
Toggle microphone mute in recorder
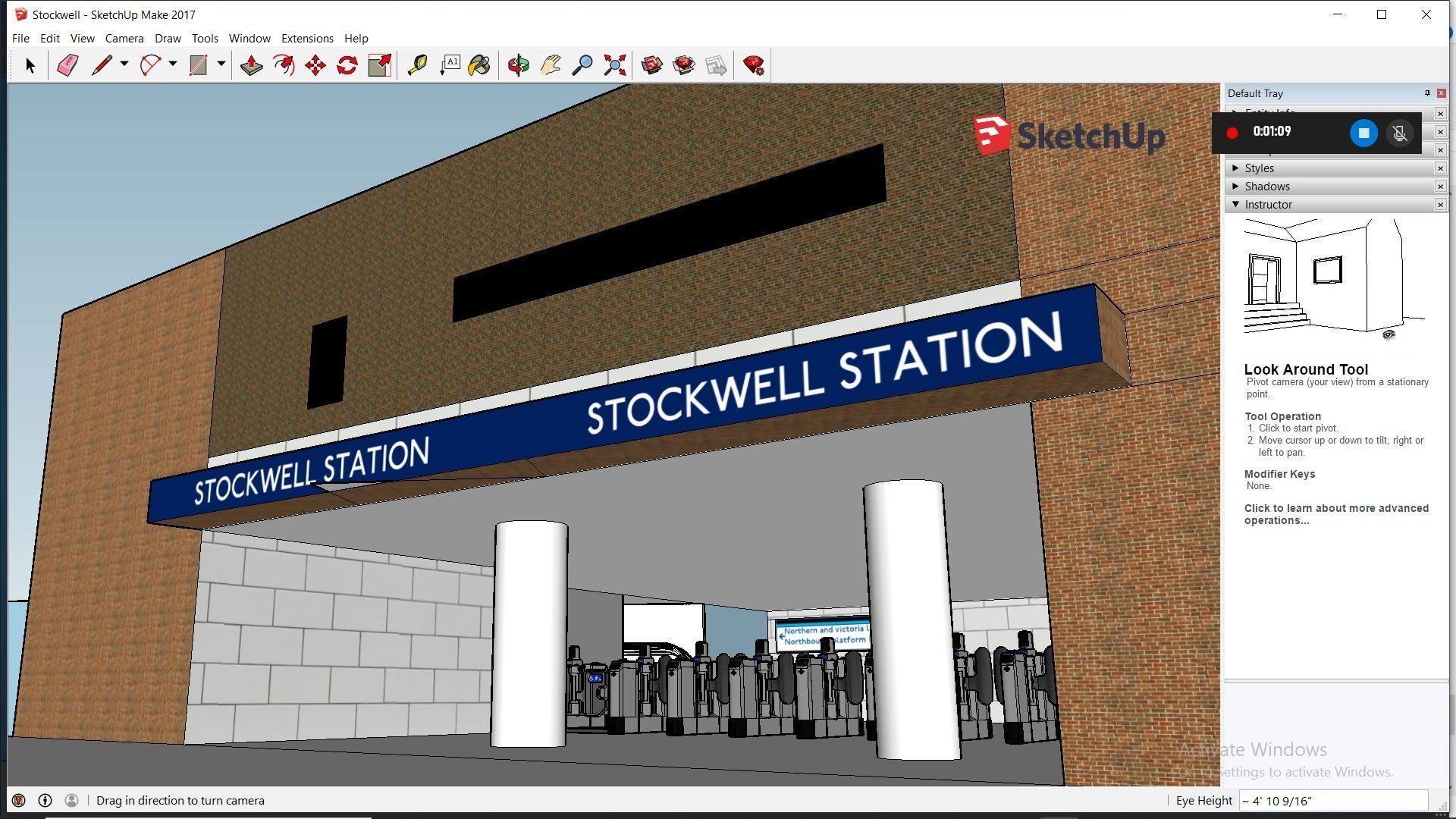pos(1400,133)
